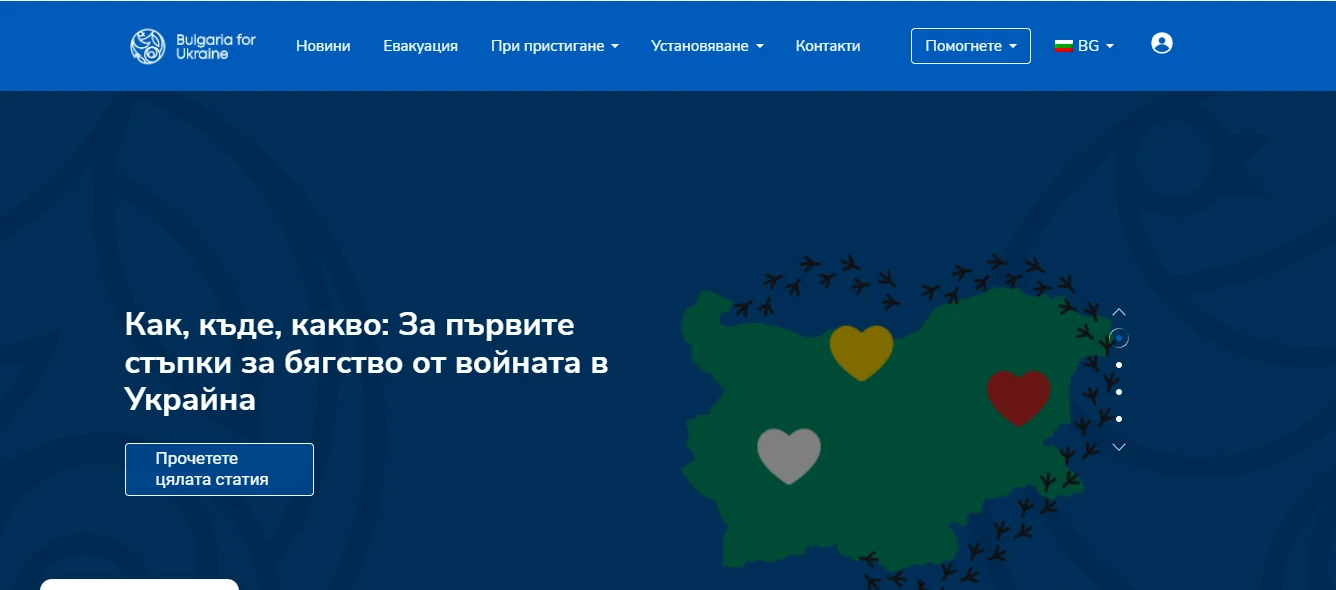This screenshot has width=1336, height=590.
Task: Go to next slide with down chevron
Action: (x=1119, y=447)
